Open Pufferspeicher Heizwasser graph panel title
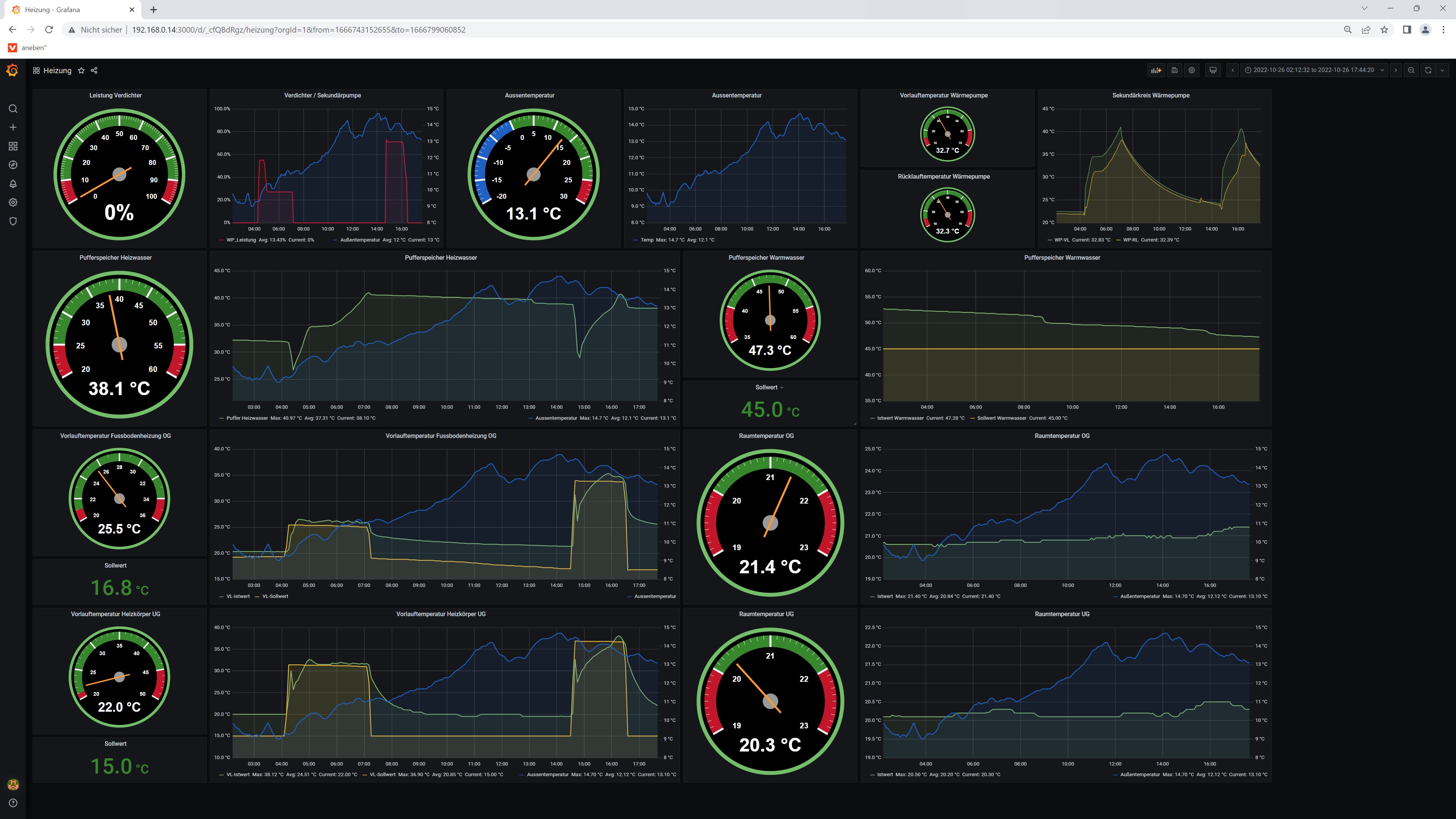The width and height of the screenshot is (1456, 819). click(441, 258)
